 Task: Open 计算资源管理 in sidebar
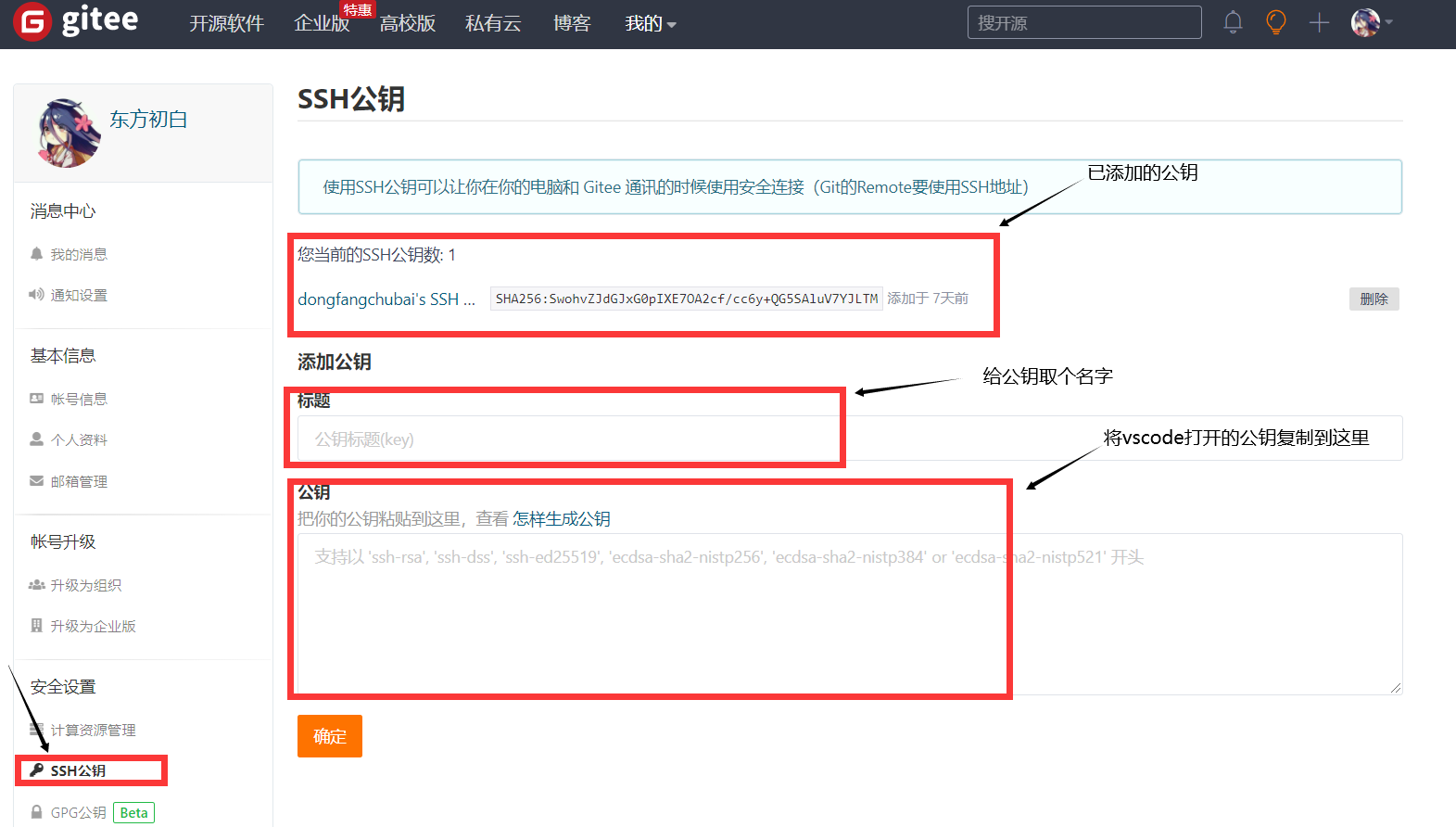(x=94, y=730)
